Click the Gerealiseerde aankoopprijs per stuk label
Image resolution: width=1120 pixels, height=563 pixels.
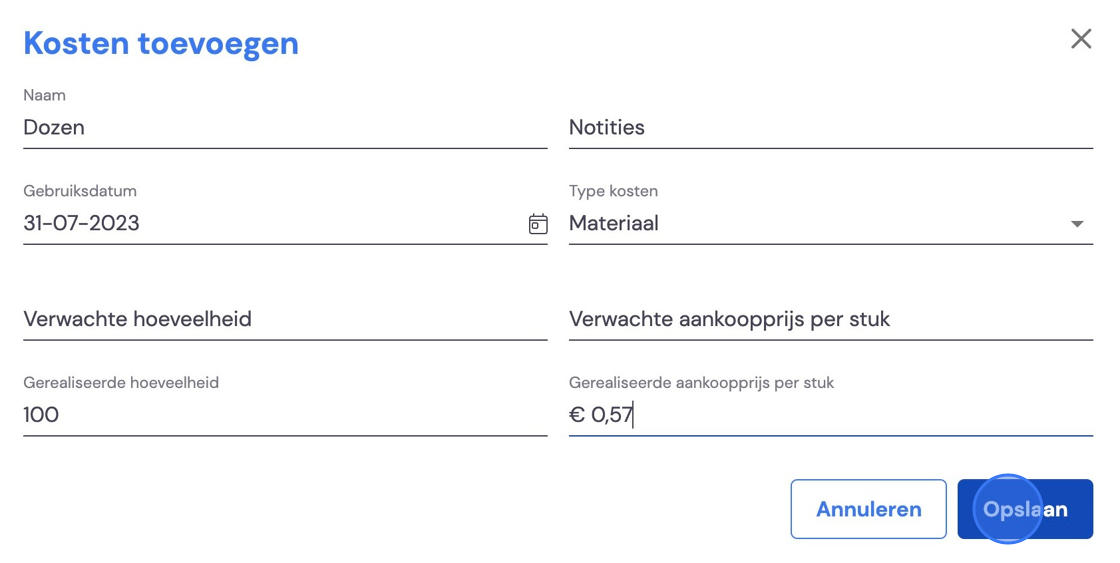(701, 382)
